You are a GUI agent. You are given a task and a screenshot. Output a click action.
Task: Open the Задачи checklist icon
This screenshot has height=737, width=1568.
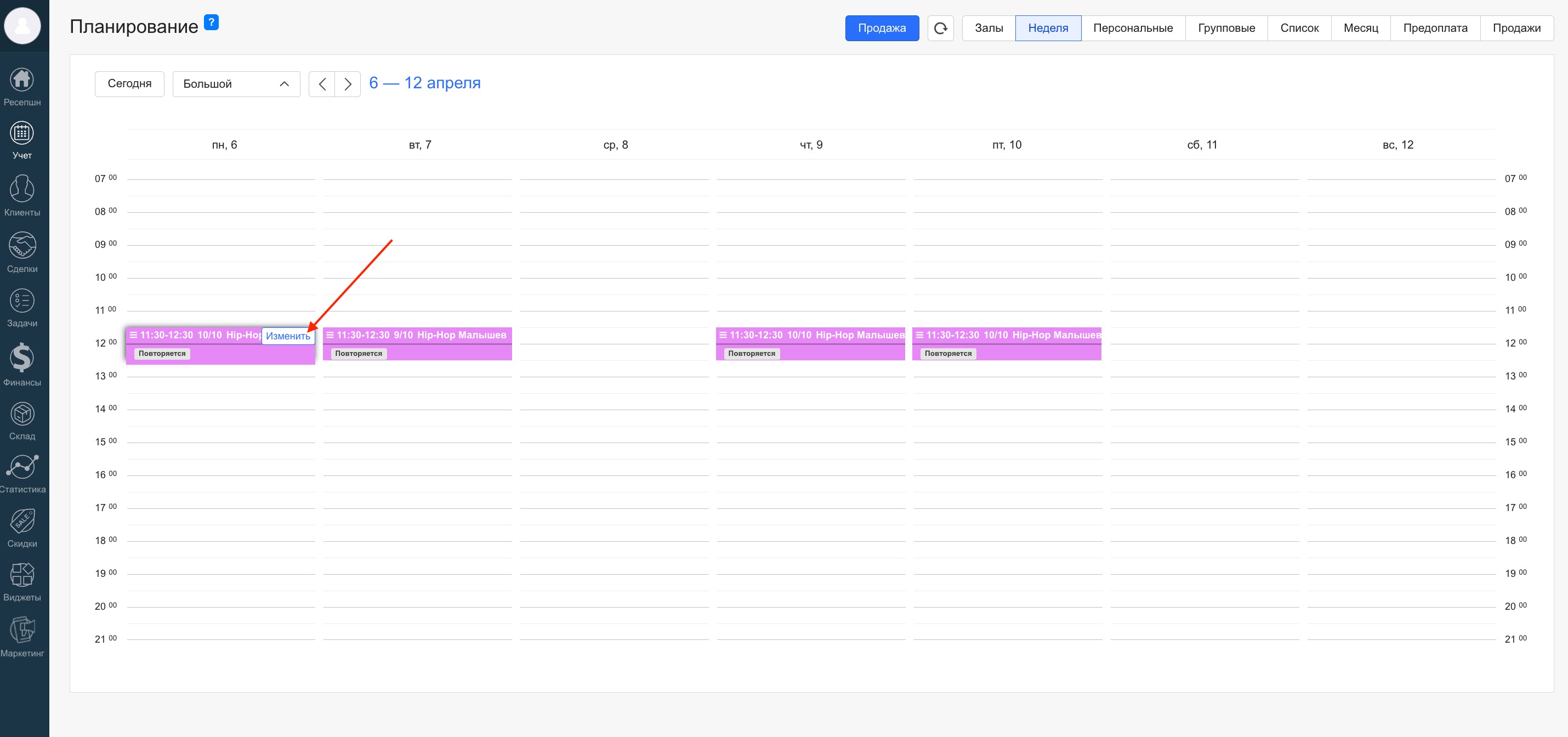[x=22, y=301]
